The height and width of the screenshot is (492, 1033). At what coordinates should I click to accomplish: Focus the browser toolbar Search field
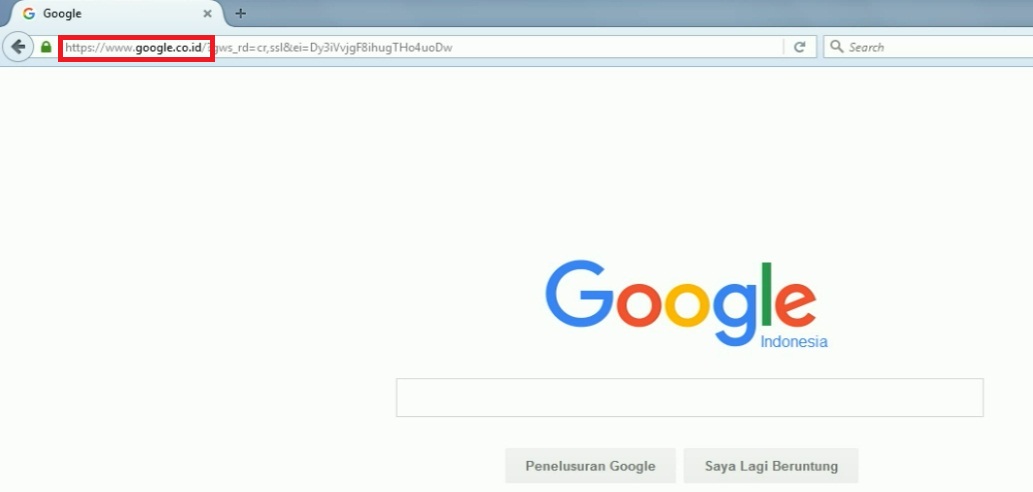pyautogui.click(x=929, y=47)
